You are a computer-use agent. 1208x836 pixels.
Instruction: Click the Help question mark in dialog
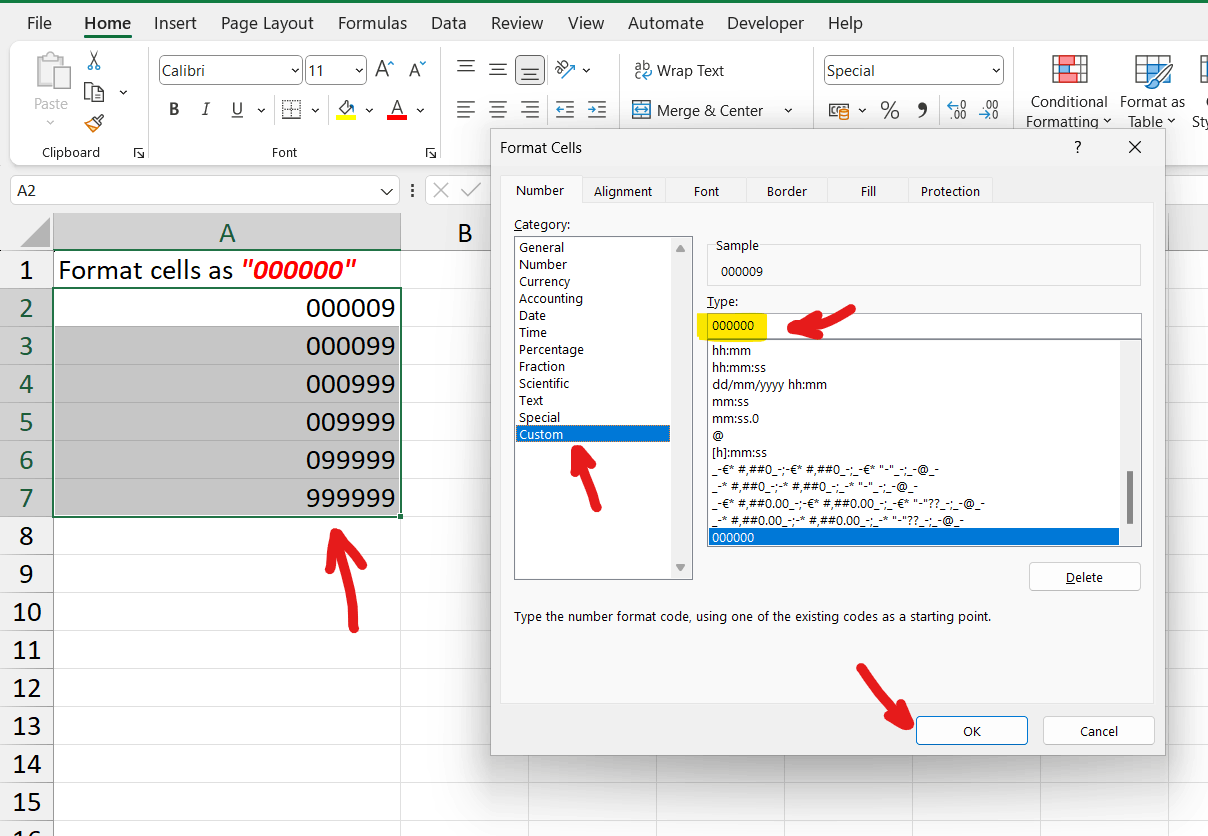(x=1078, y=147)
